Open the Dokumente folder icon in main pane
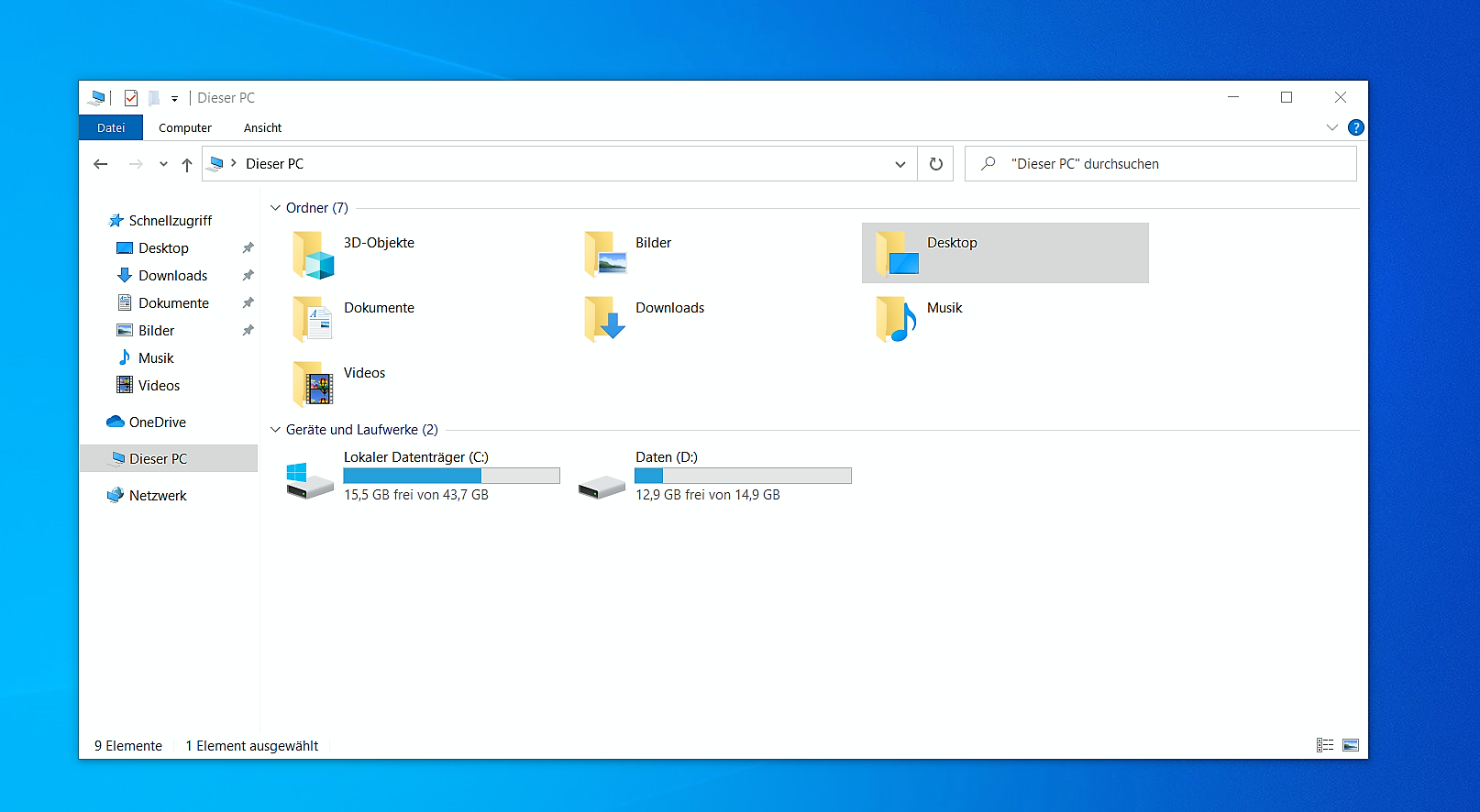The height and width of the screenshot is (812, 1480). click(x=314, y=319)
